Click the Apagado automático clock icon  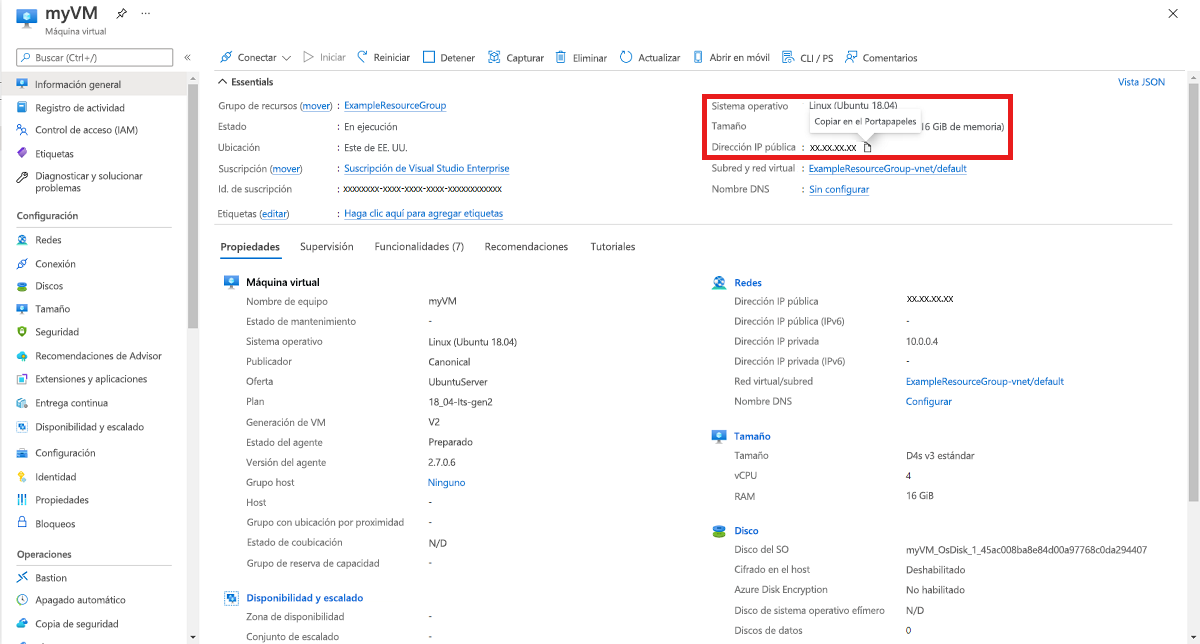click(x=22, y=600)
